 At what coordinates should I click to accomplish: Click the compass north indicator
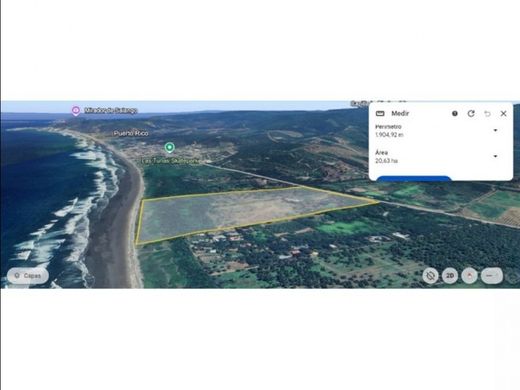[470, 276]
